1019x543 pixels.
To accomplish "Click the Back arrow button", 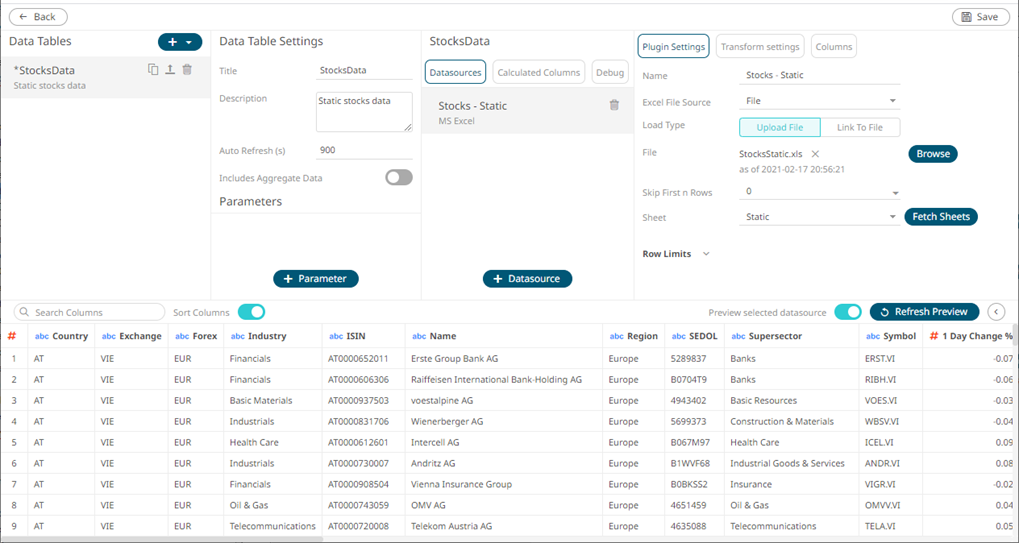I will click(x=37, y=17).
